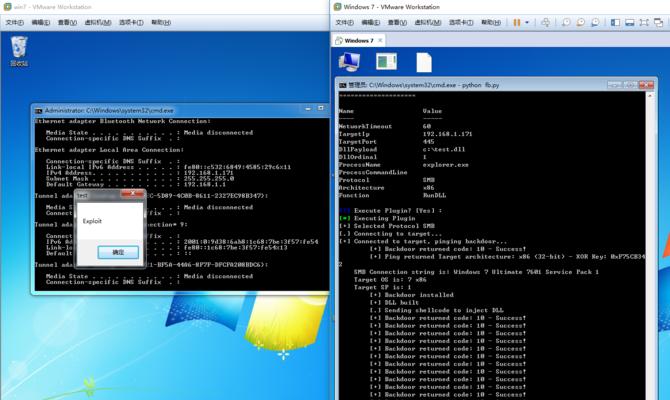Switch to Unity mode toolbar icon
The width and height of the screenshot is (670, 400).
[658, 22]
